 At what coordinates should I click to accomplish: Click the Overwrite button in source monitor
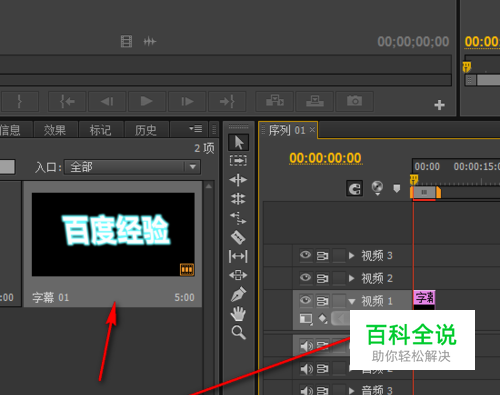click(x=315, y=101)
